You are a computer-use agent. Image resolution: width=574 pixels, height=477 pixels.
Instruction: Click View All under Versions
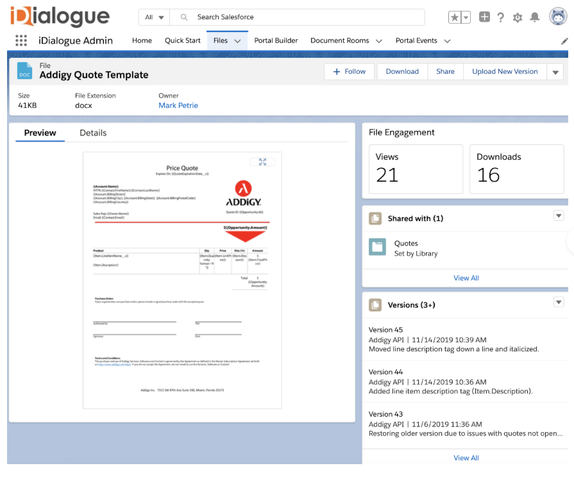click(466, 458)
